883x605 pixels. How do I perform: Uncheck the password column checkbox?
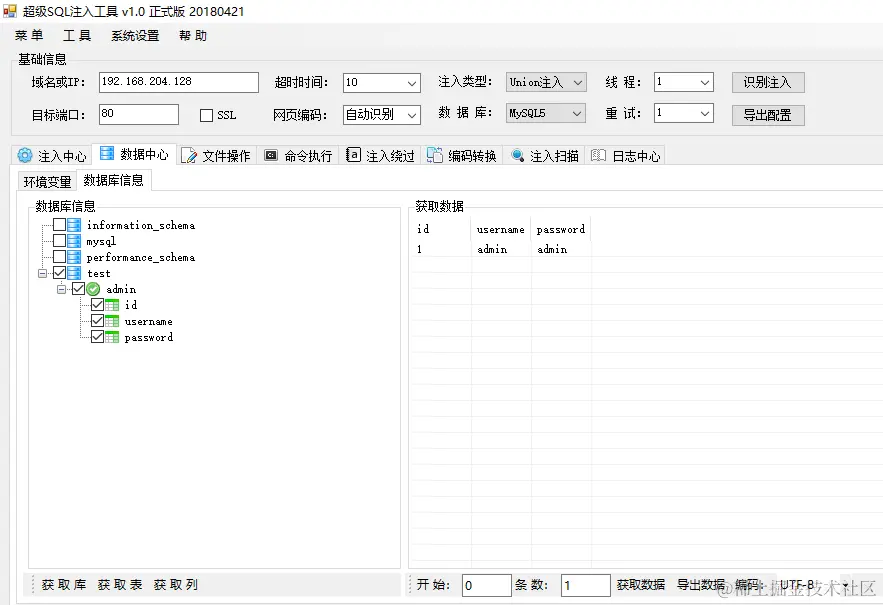coord(97,337)
